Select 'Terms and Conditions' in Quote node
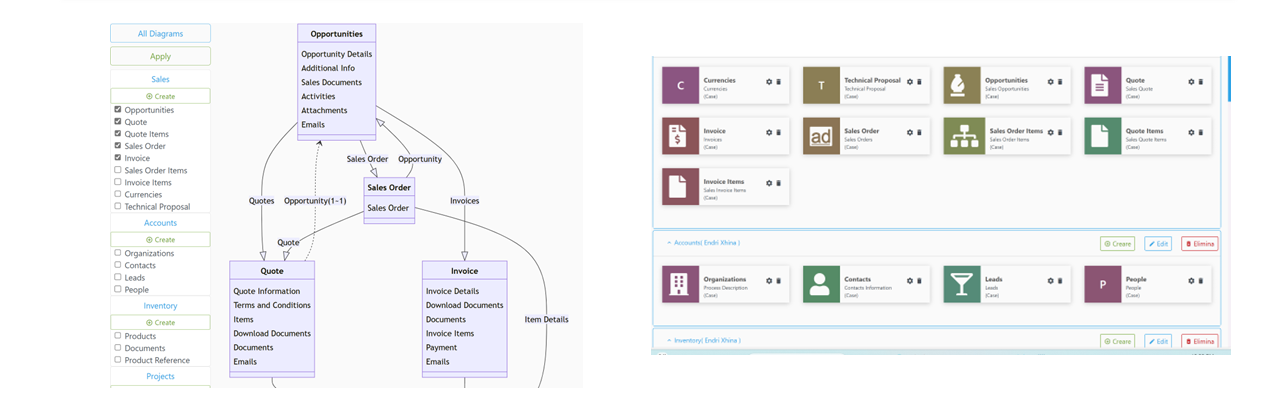Image resolution: width=1280 pixels, height=401 pixels. [x=272, y=305]
